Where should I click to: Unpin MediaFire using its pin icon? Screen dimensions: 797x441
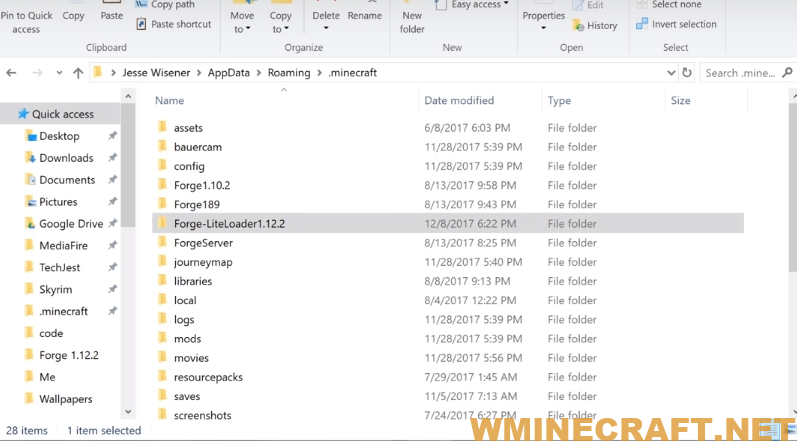[112, 245]
